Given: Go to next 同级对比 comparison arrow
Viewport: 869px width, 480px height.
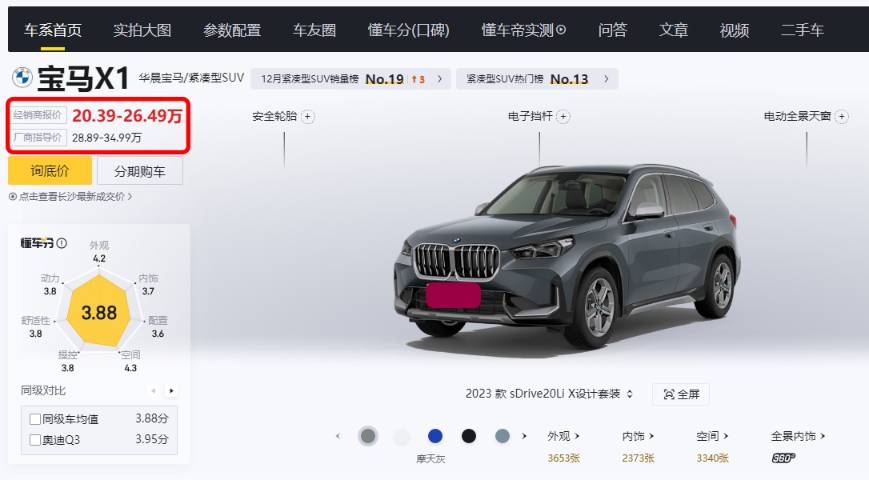Looking at the screenshot, I should pyautogui.click(x=171, y=391).
